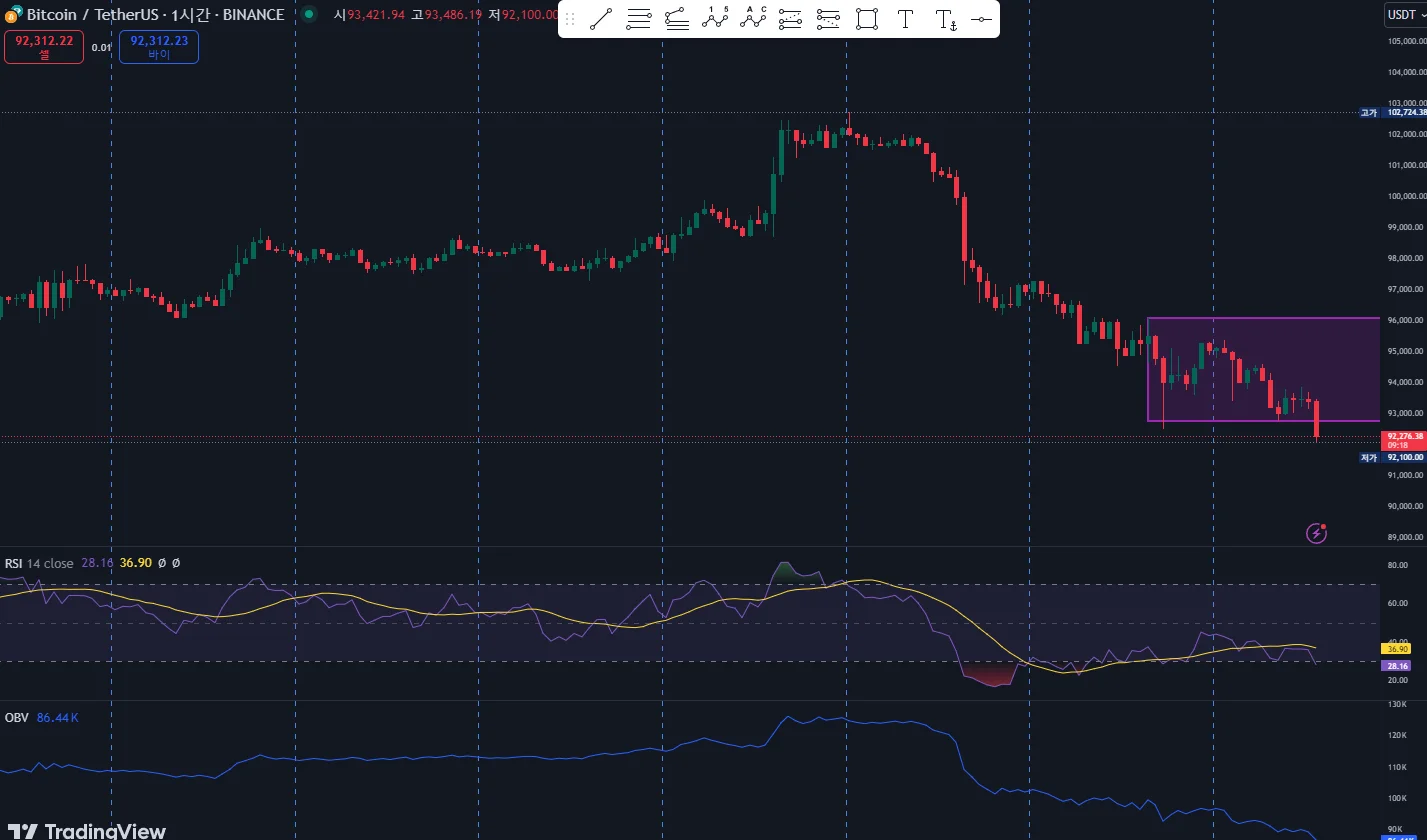Select the Trend Line drawing tool
This screenshot has height=840, width=1427.
601,19
